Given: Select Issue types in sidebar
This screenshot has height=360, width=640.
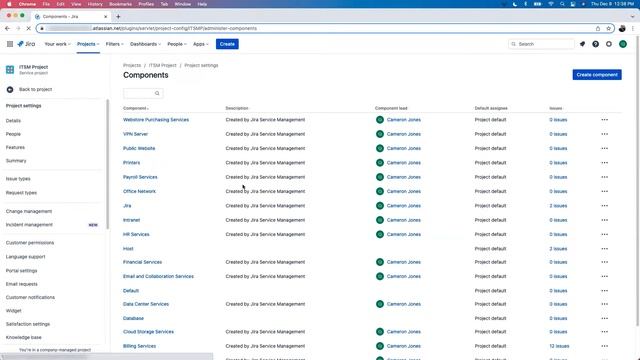Looking at the screenshot, I should coord(18,179).
